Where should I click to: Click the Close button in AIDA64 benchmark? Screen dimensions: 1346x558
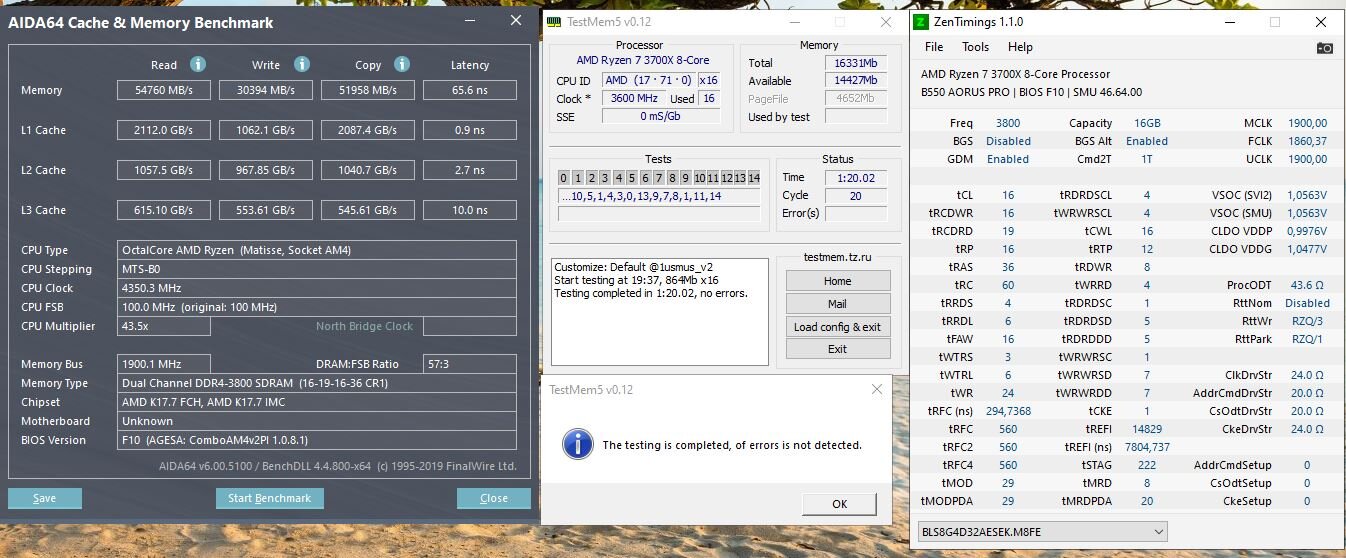494,498
